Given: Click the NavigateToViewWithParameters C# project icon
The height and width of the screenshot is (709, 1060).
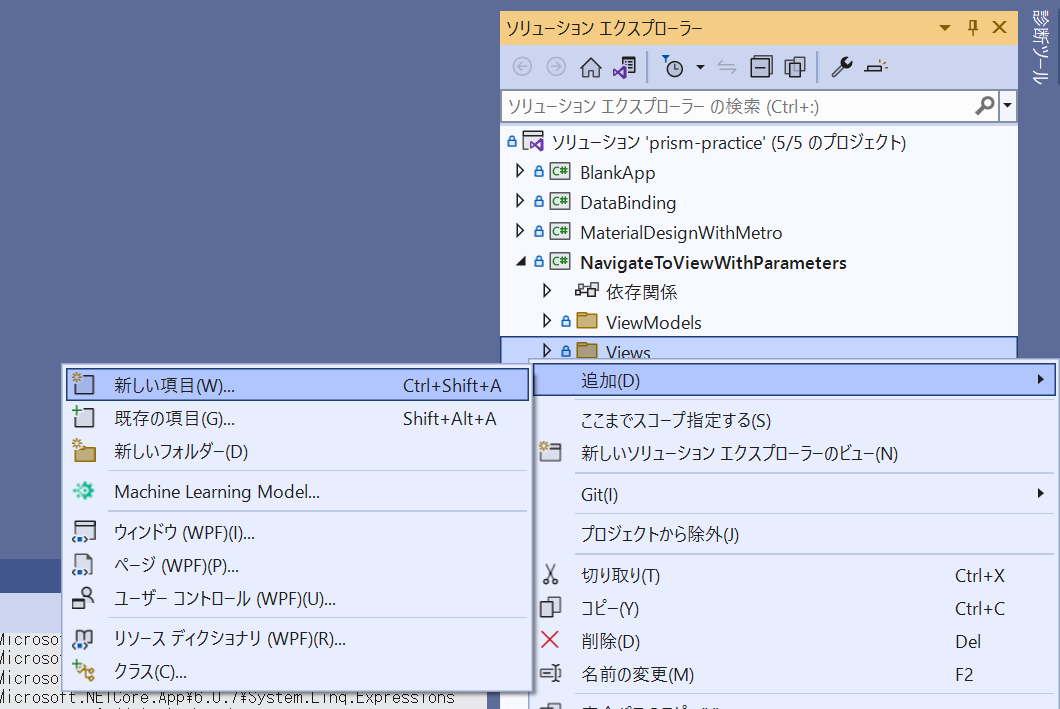Looking at the screenshot, I should (560, 262).
